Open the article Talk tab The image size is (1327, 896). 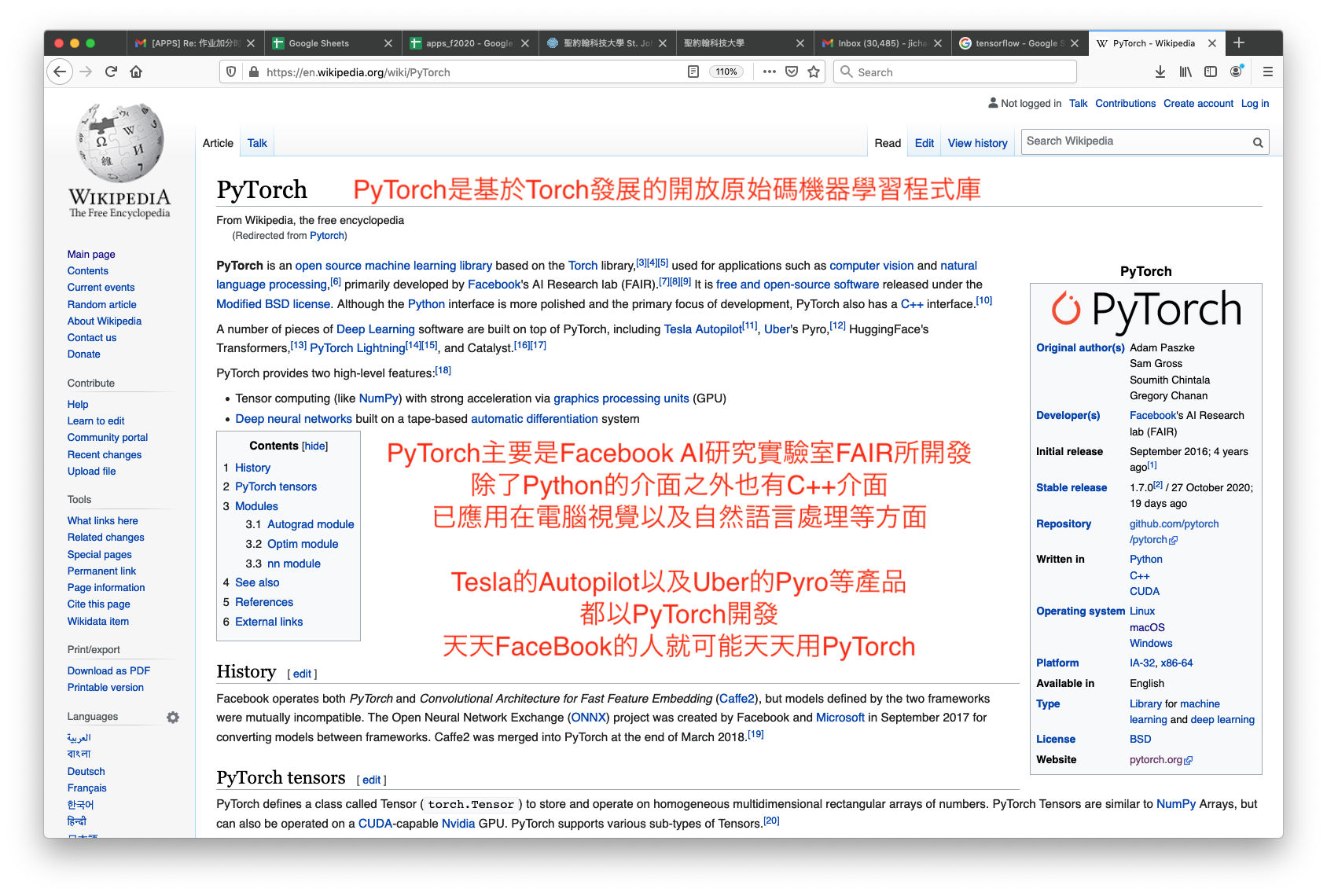click(x=257, y=143)
